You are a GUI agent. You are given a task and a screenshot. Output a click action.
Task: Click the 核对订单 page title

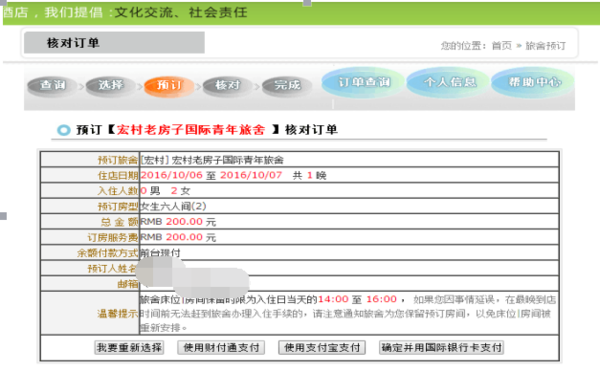(x=73, y=43)
